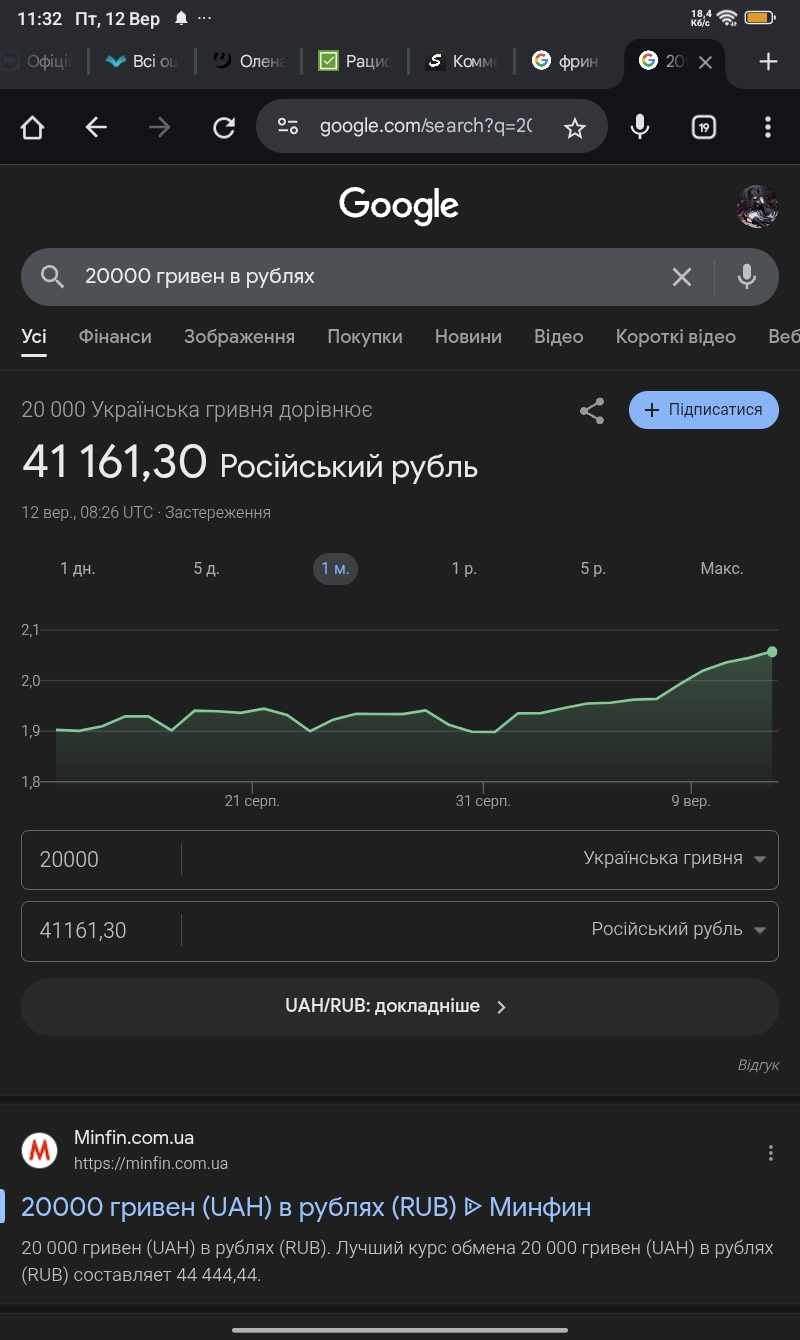Clear the search query with X icon
This screenshot has width=800, height=1340.
pos(682,277)
